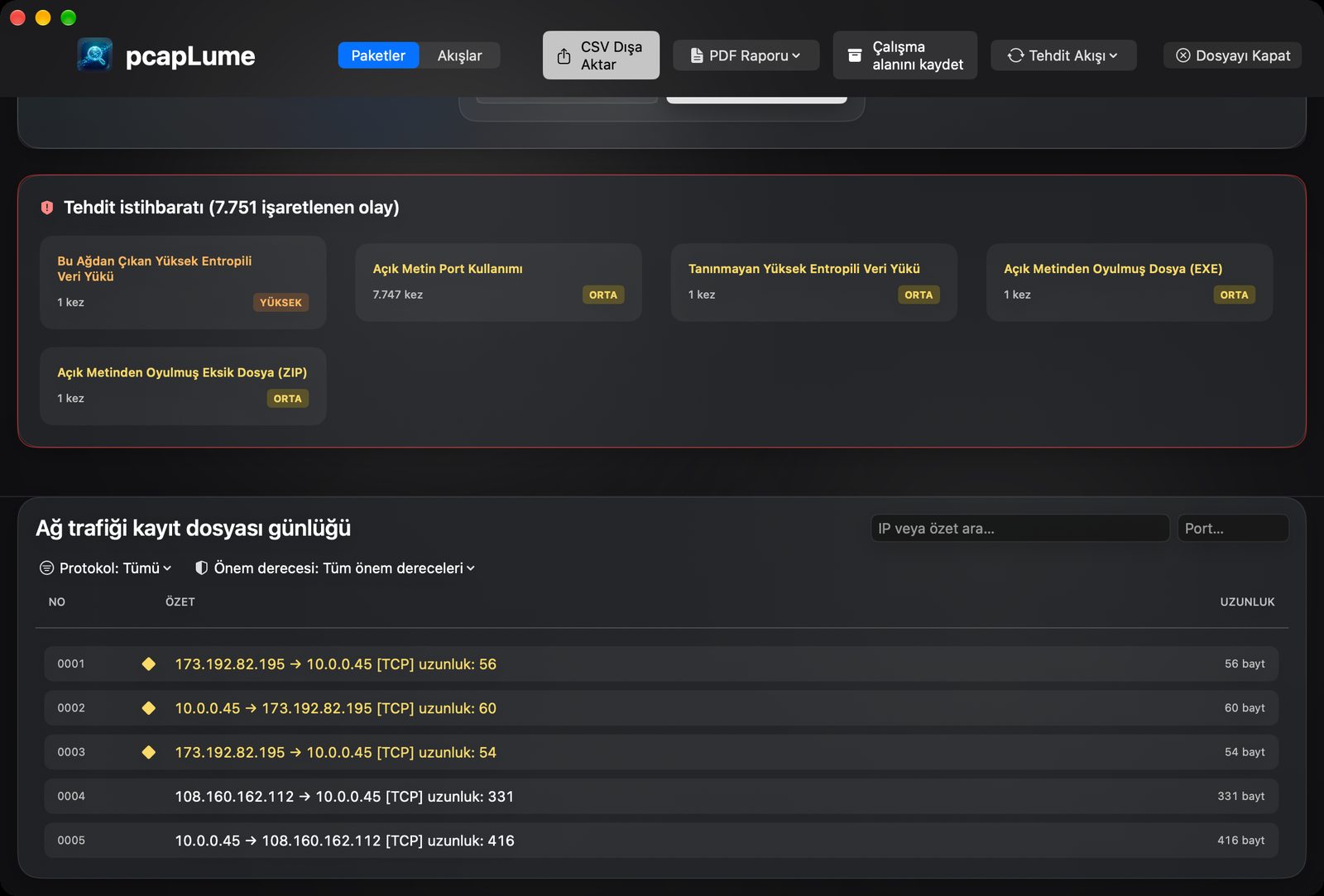The height and width of the screenshot is (896, 1324).
Task: Save workspace with Çalışma alanını kaydet
Action: (x=905, y=55)
